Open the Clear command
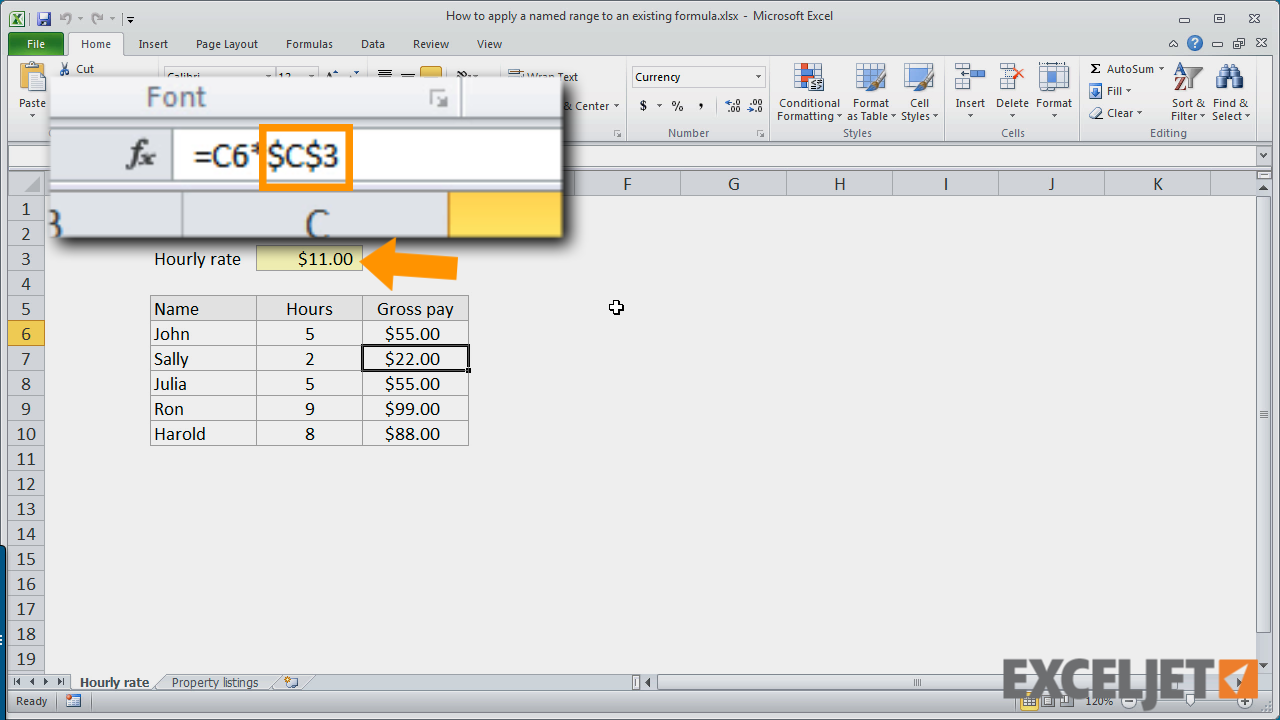Screen dimensions: 1280x720 pyautogui.click(x=1117, y=112)
